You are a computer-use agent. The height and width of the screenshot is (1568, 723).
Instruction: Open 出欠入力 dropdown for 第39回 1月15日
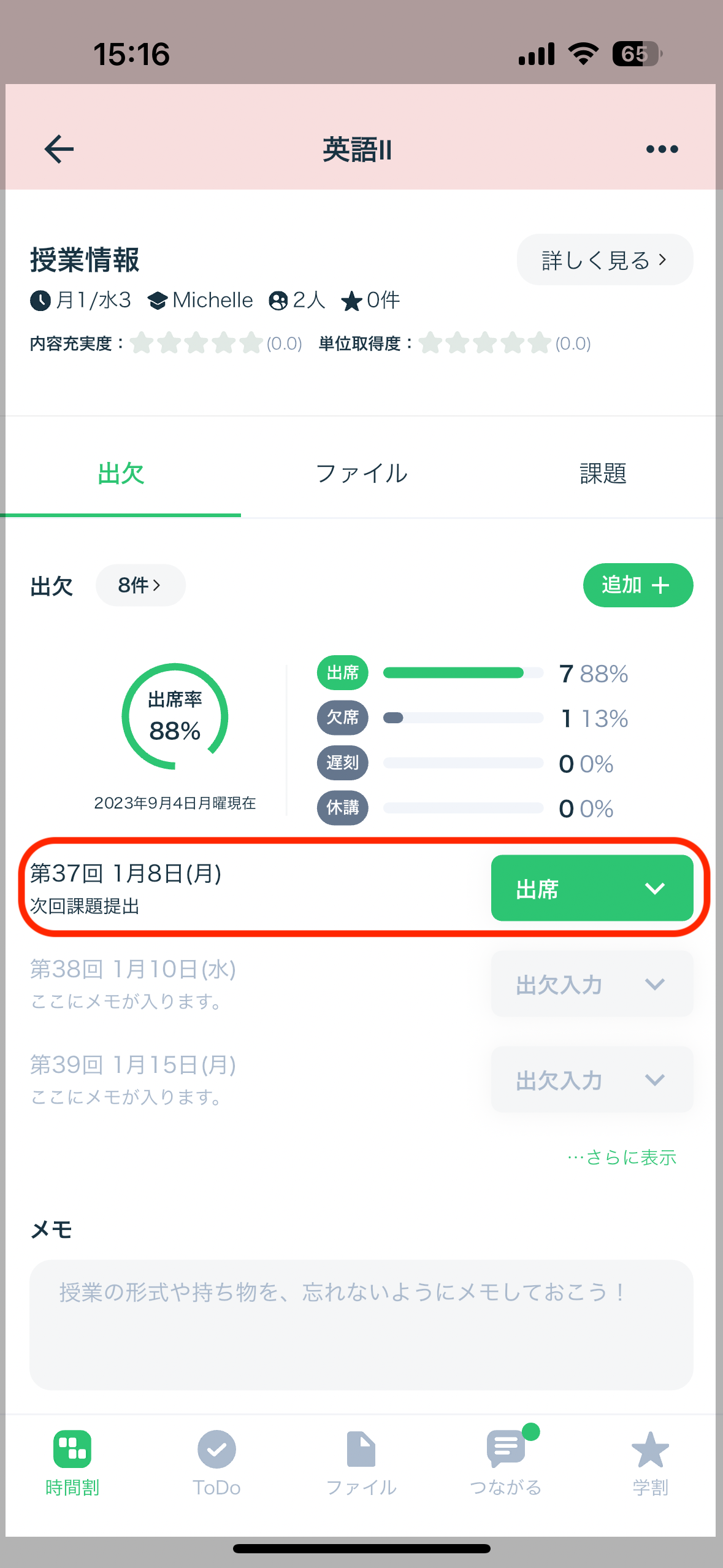(592, 1080)
